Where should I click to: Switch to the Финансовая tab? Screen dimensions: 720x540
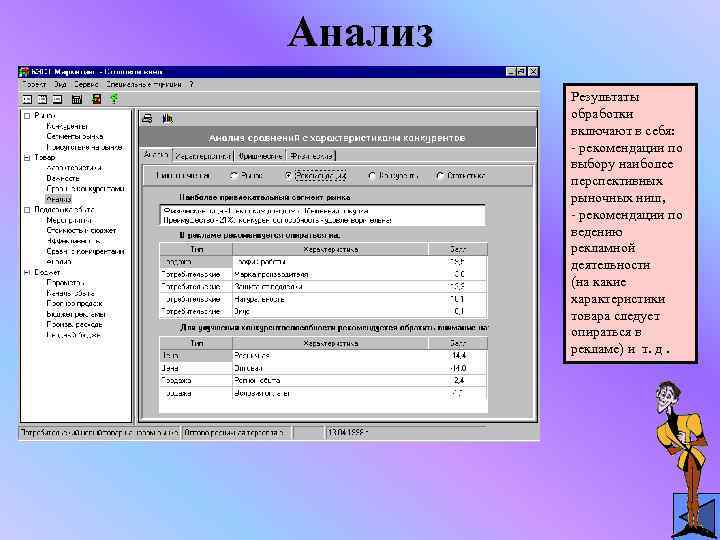click(x=311, y=156)
